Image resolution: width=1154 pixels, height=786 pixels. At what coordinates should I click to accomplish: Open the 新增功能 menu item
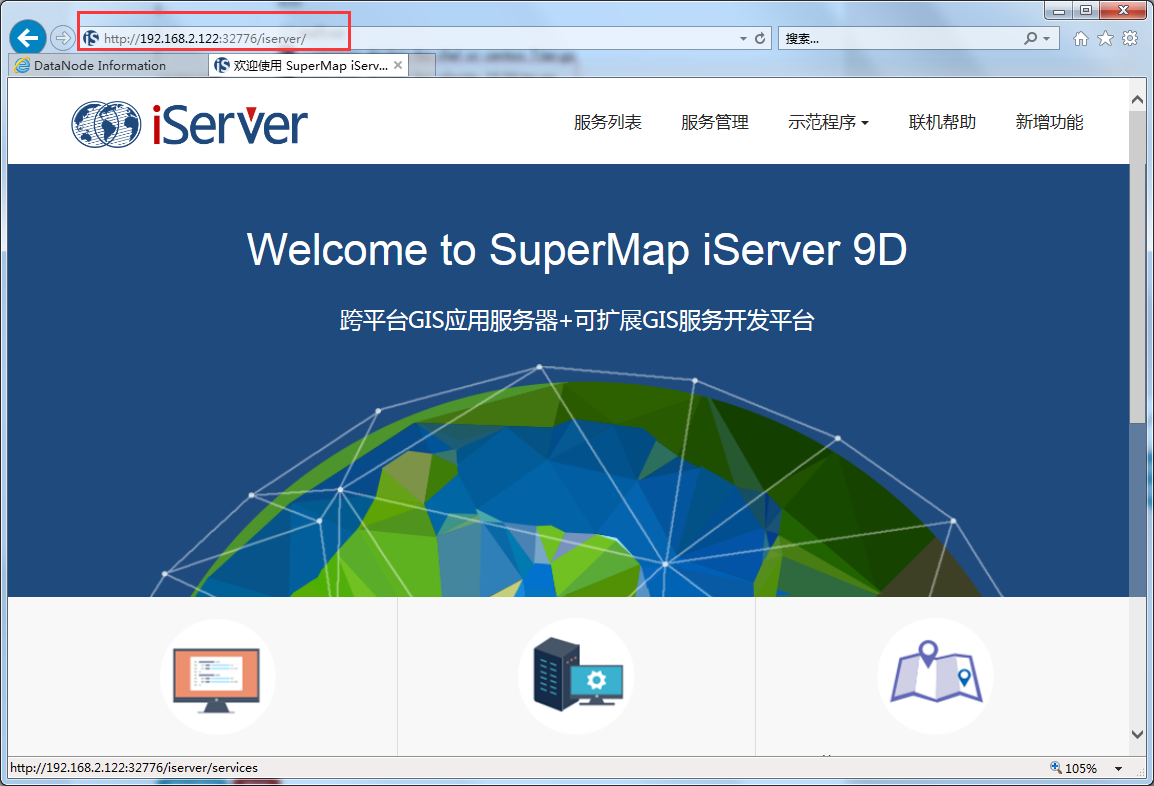(1049, 122)
